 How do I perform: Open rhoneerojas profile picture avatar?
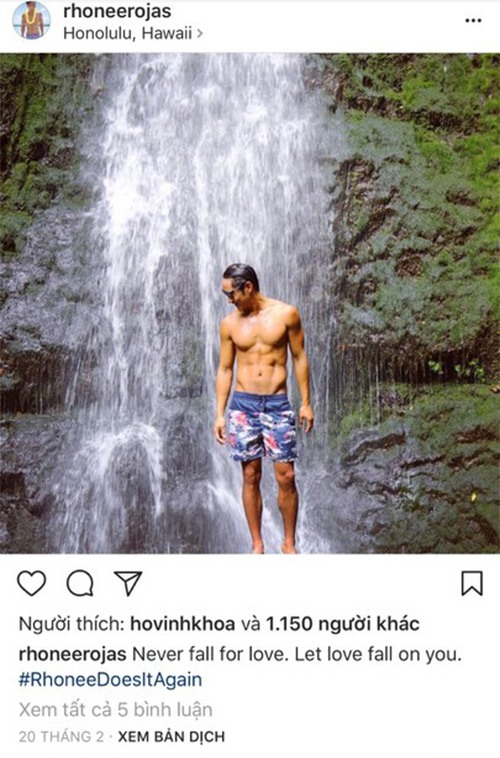tap(31, 20)
